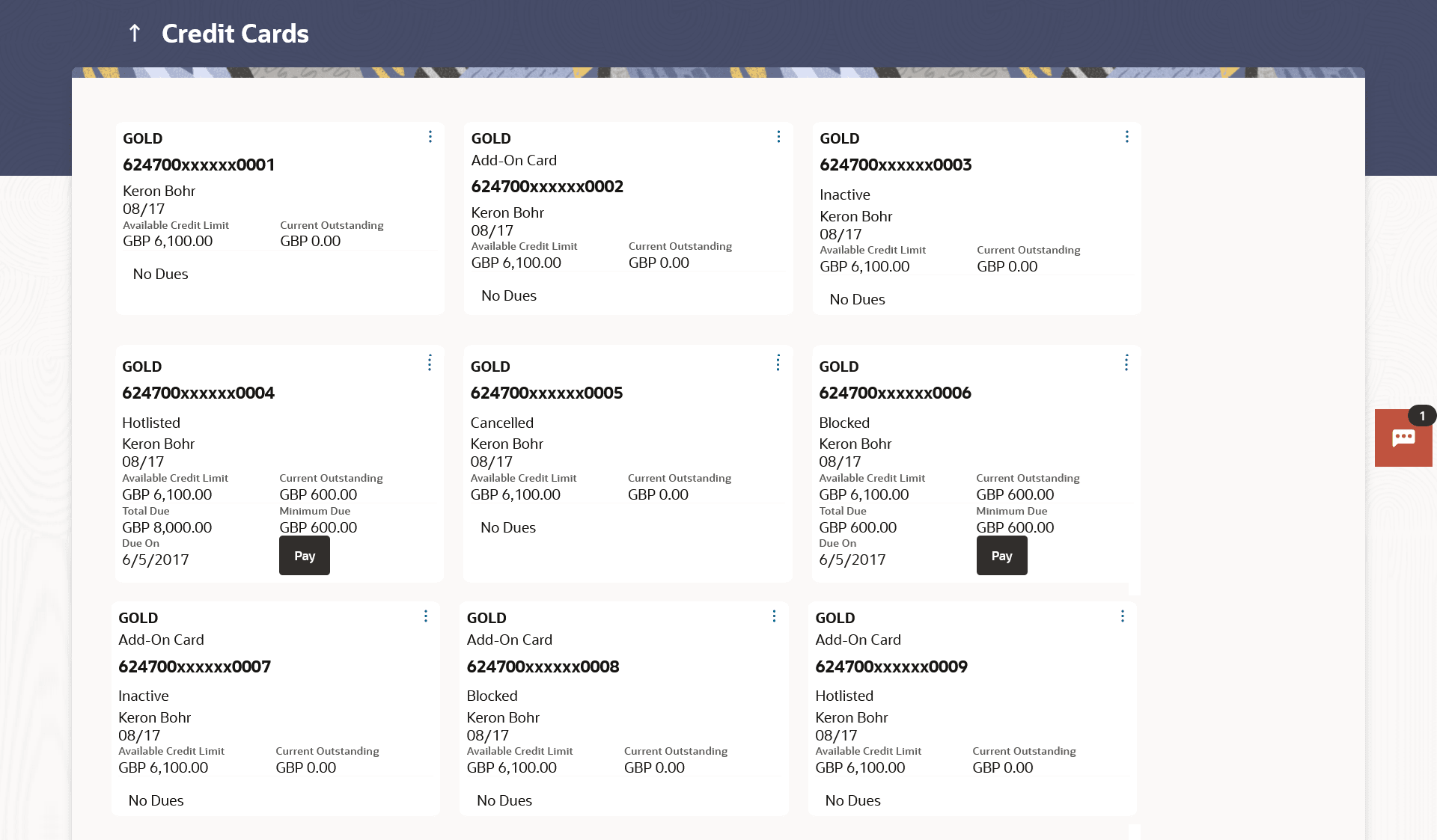Open kebab menu for add-on card 0007
The width and height of the screenshot is (1437, 840).
point(426,616)
